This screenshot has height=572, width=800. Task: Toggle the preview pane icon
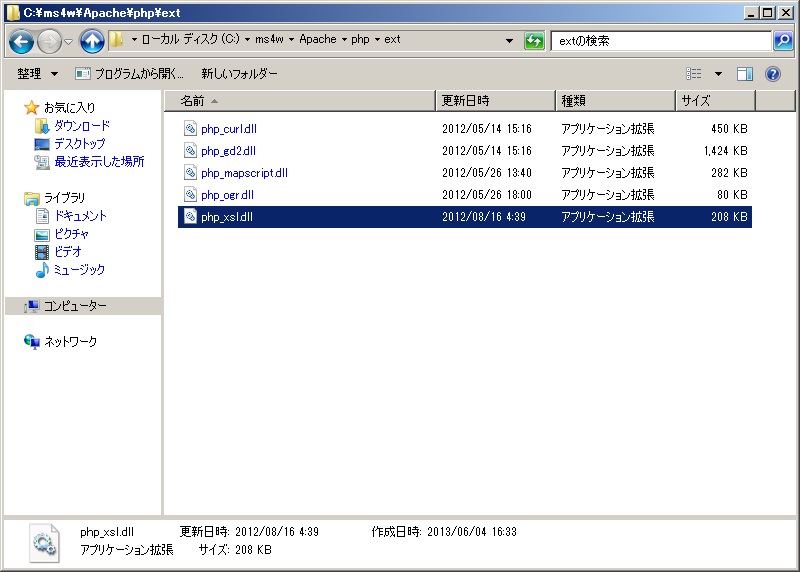coord(745,74)
